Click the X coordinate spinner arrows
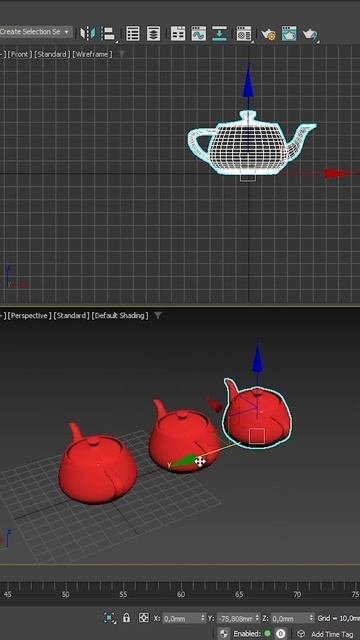Viewport: 360px width, 640px height. 203,618
